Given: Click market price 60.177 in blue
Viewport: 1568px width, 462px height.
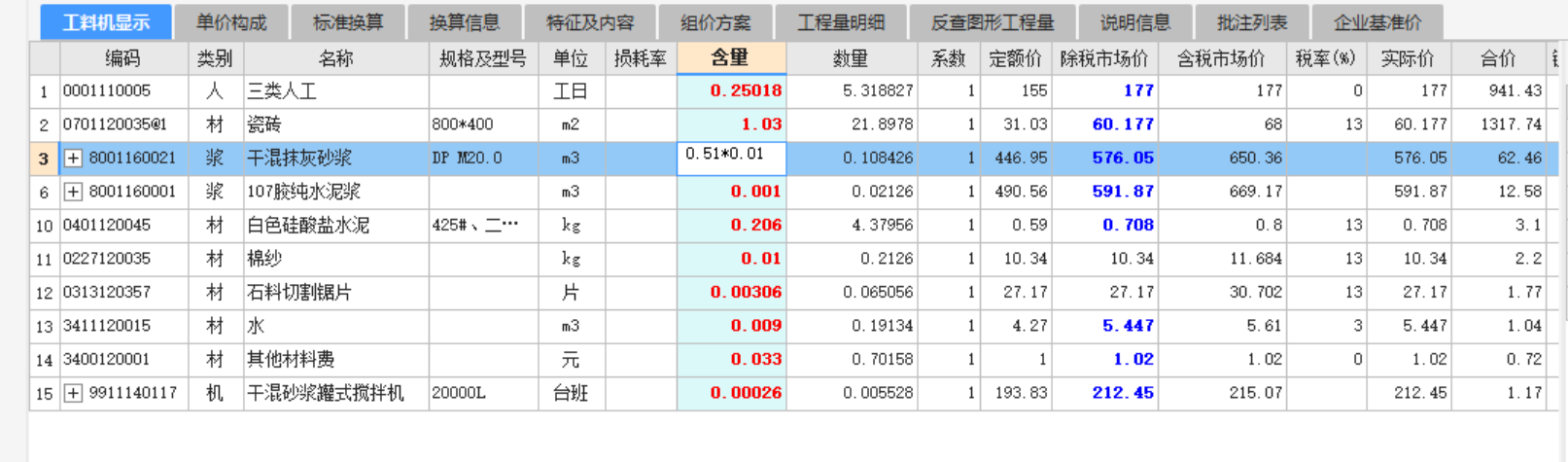Looking at the screenshot, I should [x=1104, y=124].
